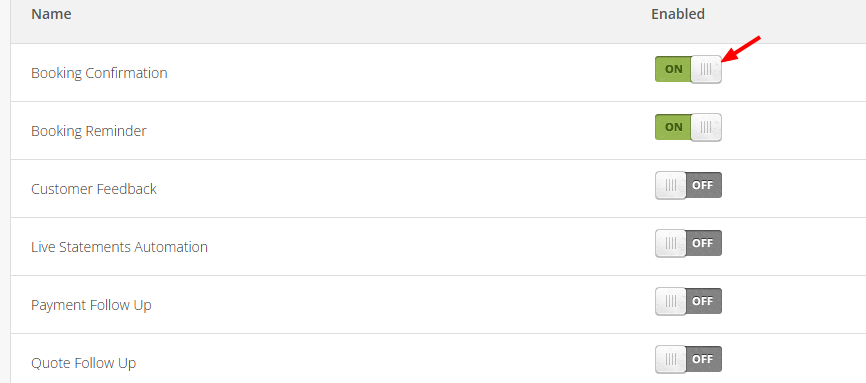
Task: Click the Customer Feedback row label
Action: [x=94, y=189]
